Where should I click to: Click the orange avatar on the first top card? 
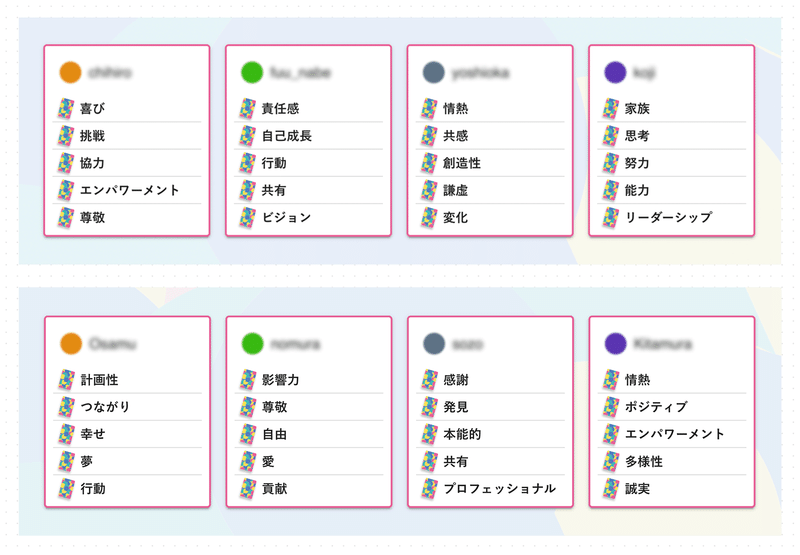click(70, 72)
